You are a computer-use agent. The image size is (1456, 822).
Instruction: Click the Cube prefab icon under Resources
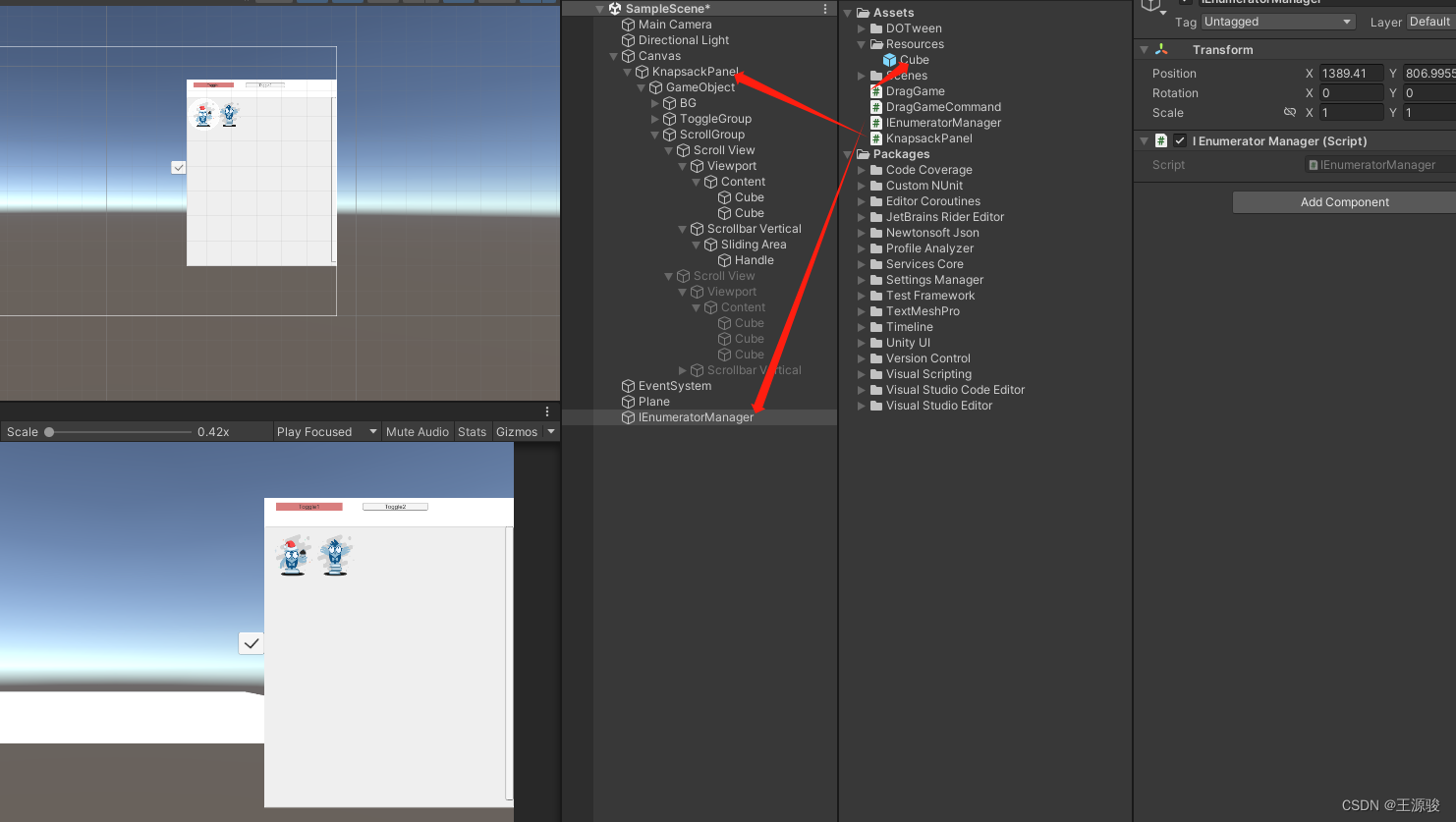tap(890, 60)
